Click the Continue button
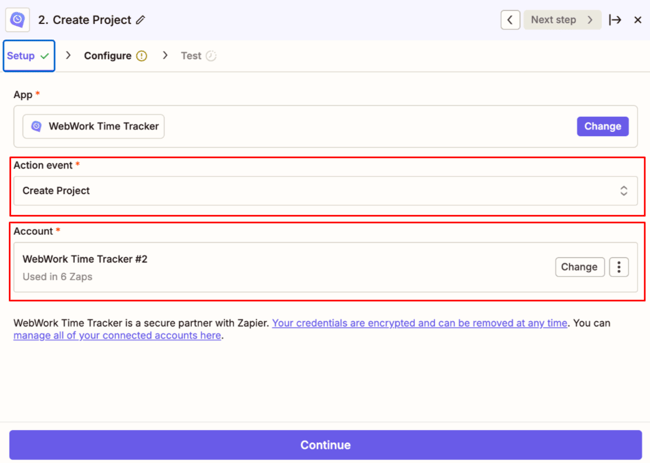Screen dimensions: 650x463 [325, 445]
